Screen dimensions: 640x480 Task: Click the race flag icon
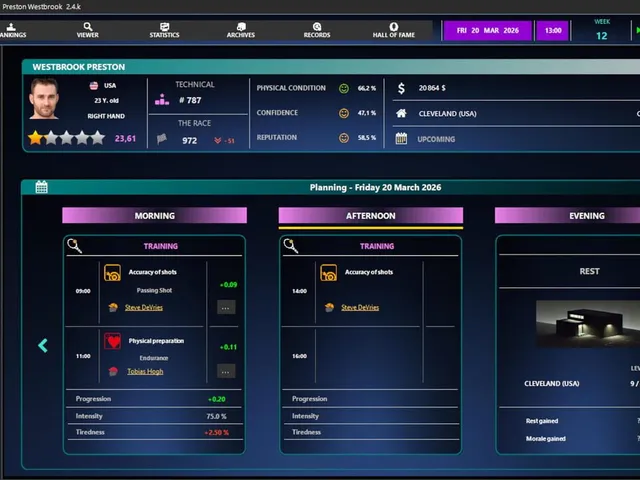tap(162, 139)
